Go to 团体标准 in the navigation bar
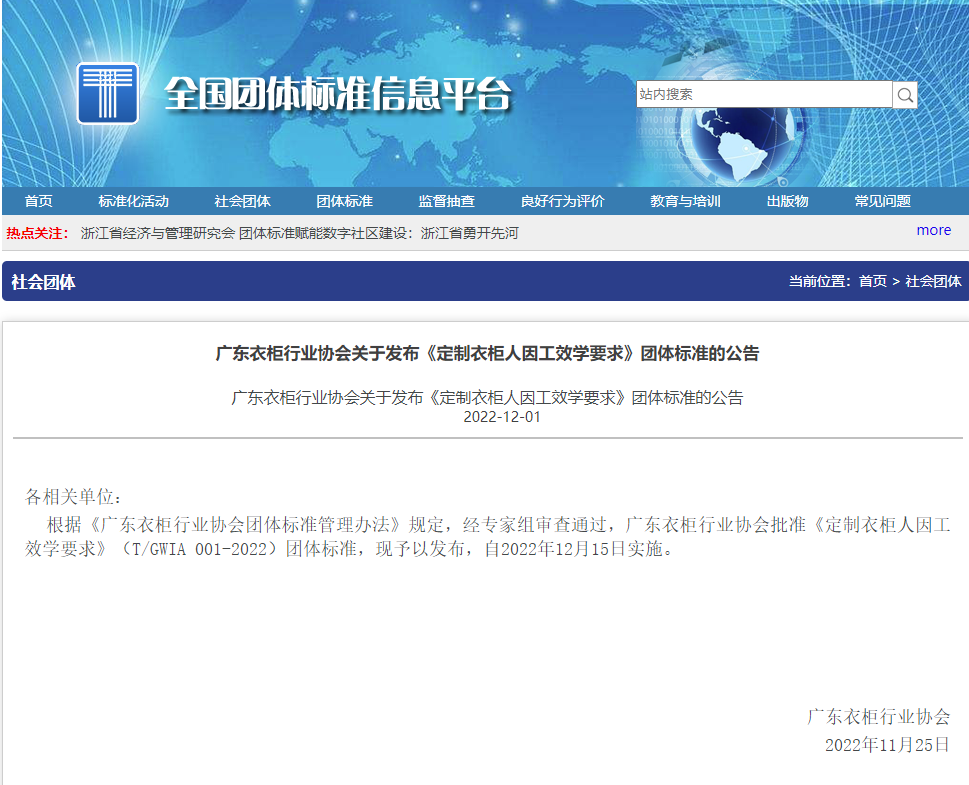Viewport: 969px width, 785px height. point(344,201)
